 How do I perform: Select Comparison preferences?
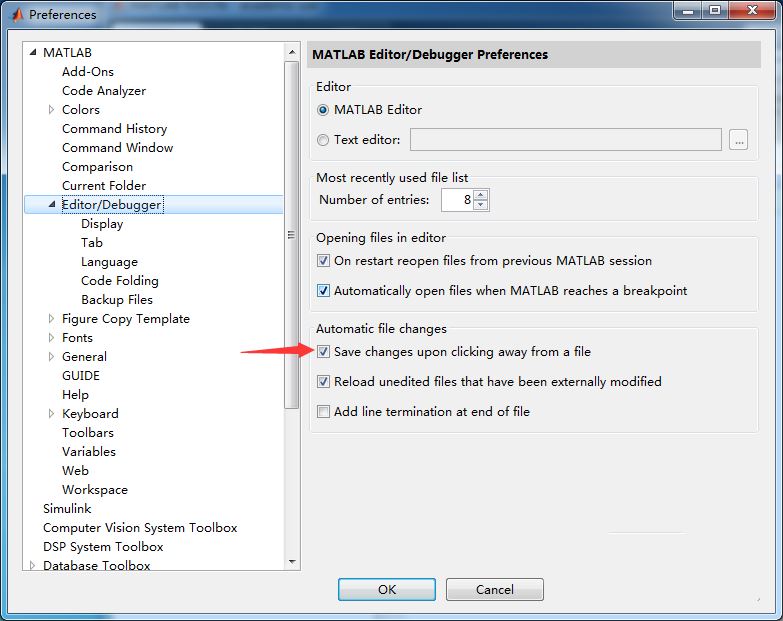97,166
